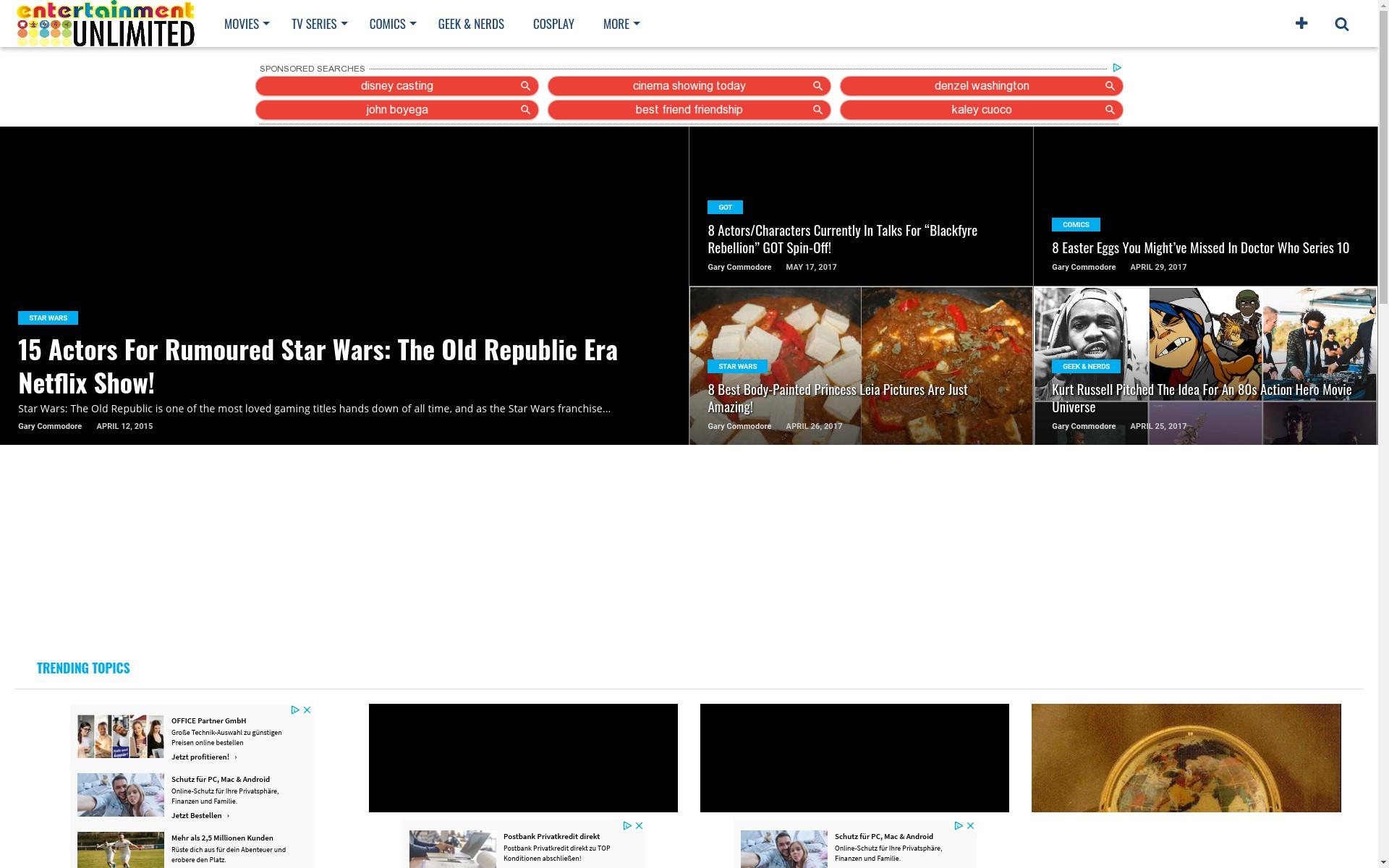Open the More dropdown menu
The height and width of the screenshot is (868, 1389).
tap(621, 24)
